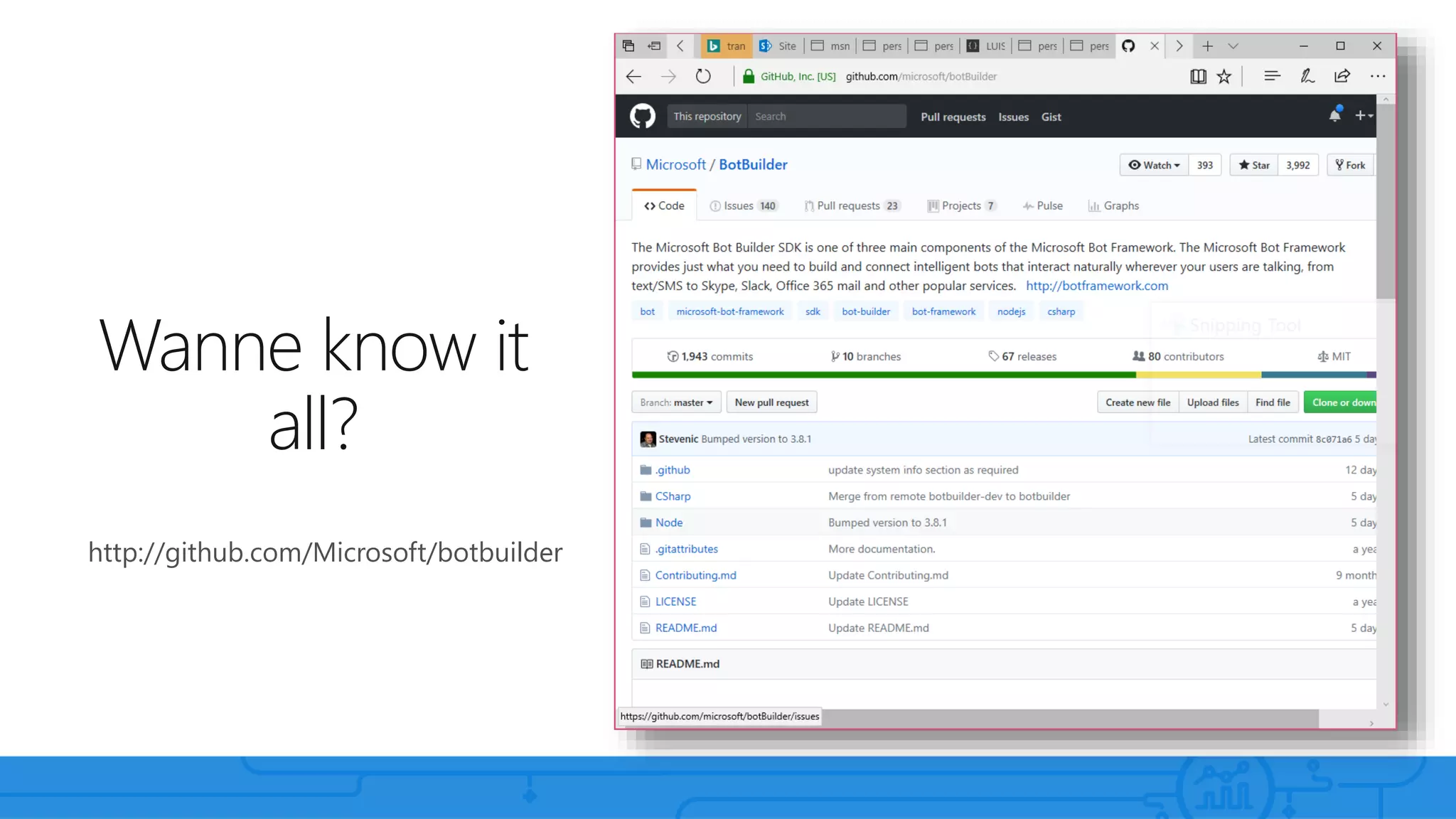Viewport: 1456px width, 819px height.
Task: Switch to the msn tab
Action: click(x=830, y=46)
